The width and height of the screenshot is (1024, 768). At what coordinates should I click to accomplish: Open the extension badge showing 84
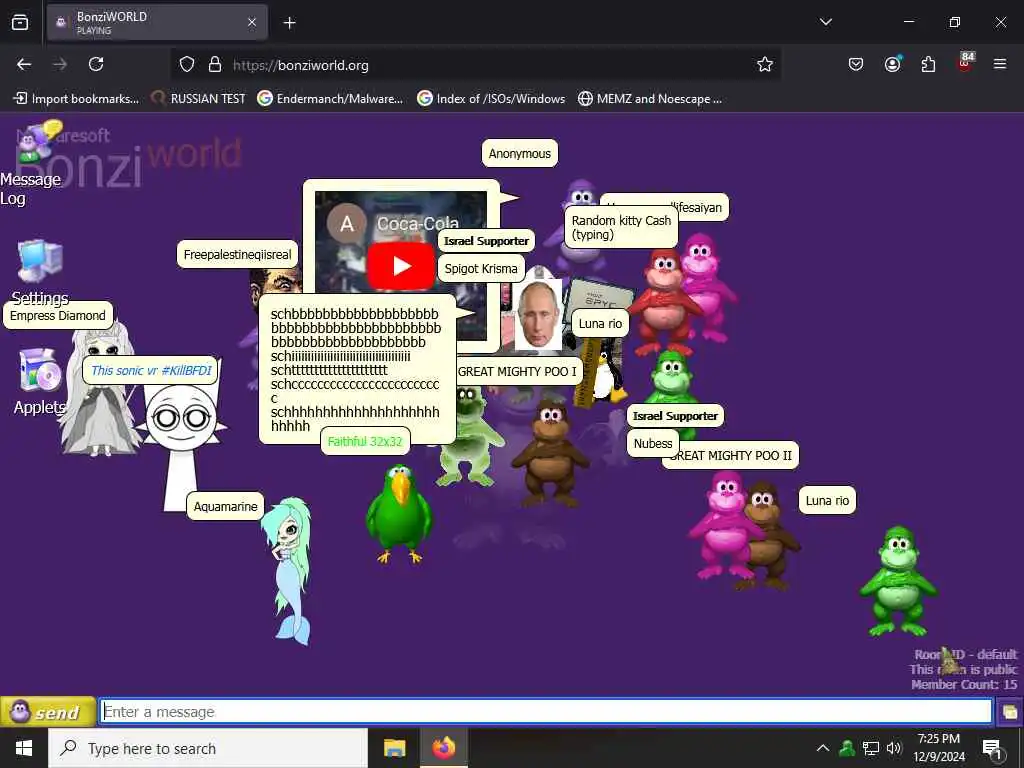pos(965,63)
